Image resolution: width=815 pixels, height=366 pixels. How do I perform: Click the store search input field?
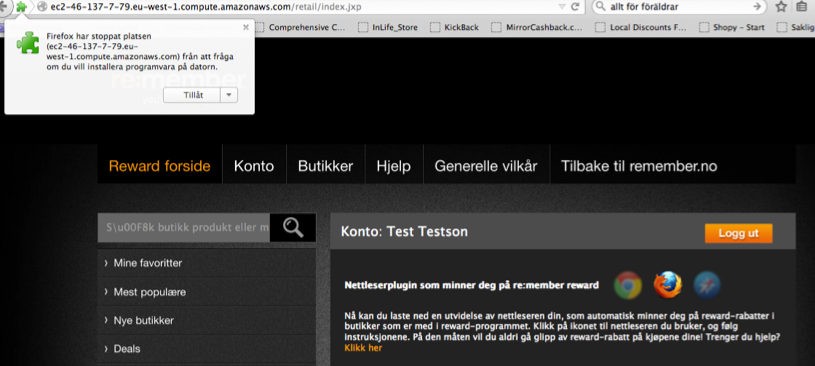pos(184,227)
